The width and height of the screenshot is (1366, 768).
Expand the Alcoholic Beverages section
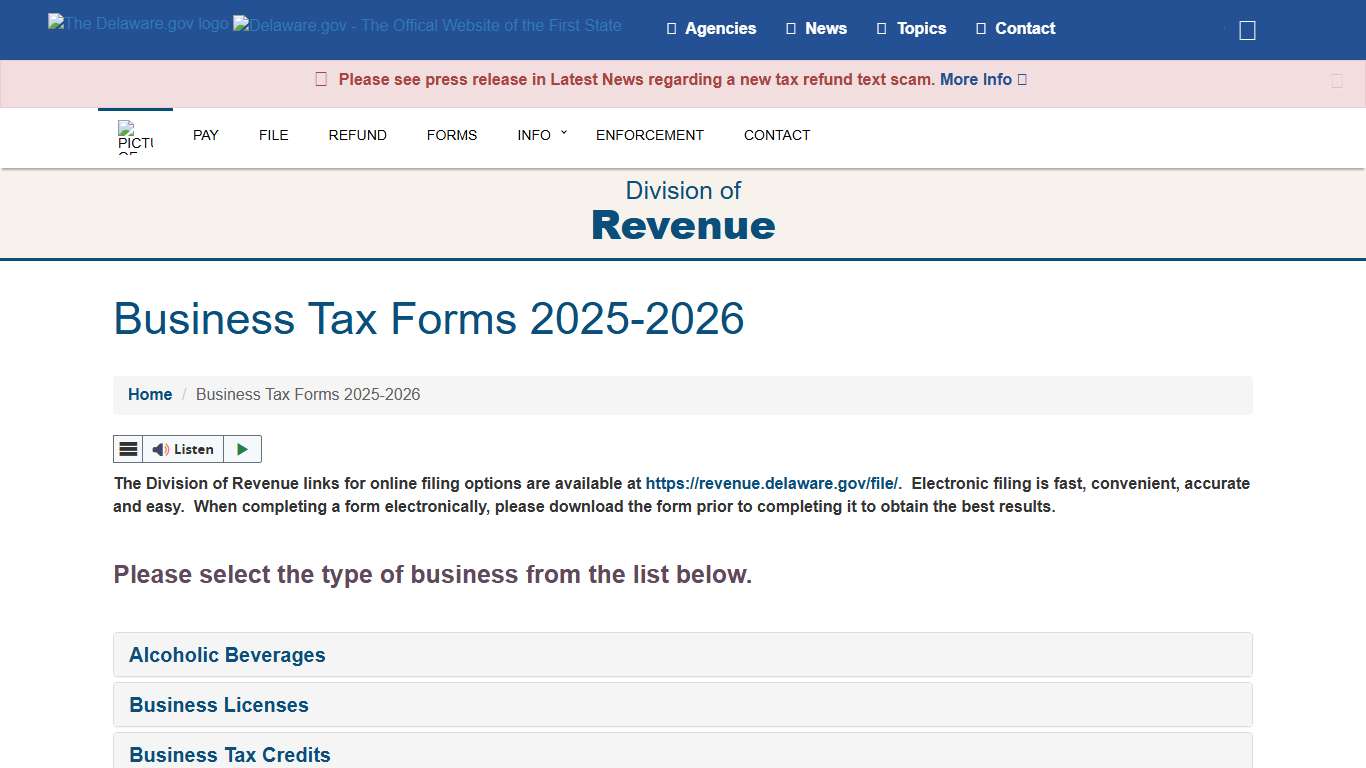(x=227, y=655)
